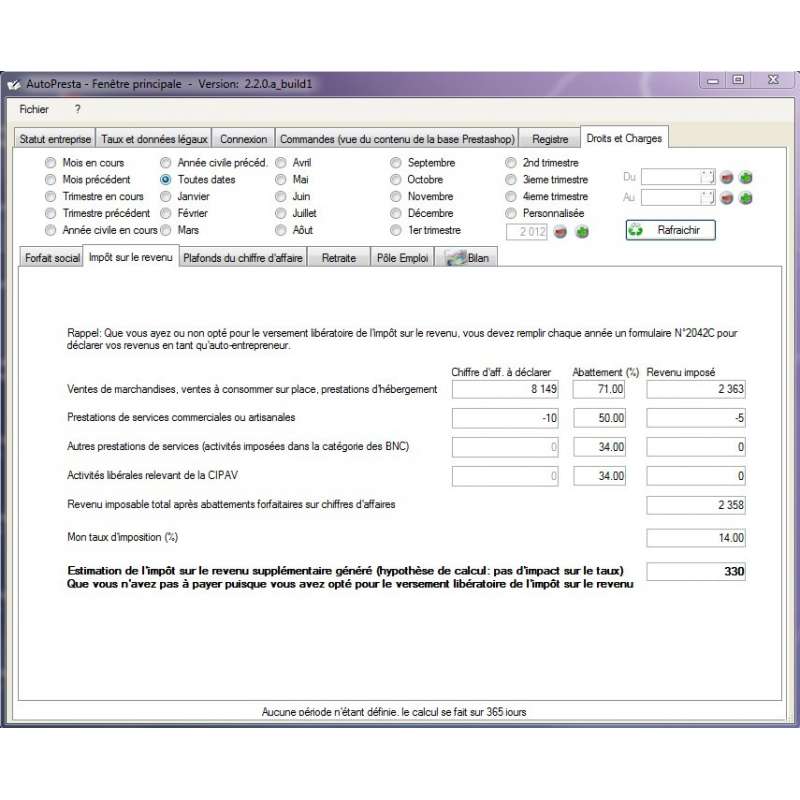800x800 pixels.
Task: Click the revenu imposé field showing 2 363
Action: pos(696,389)
